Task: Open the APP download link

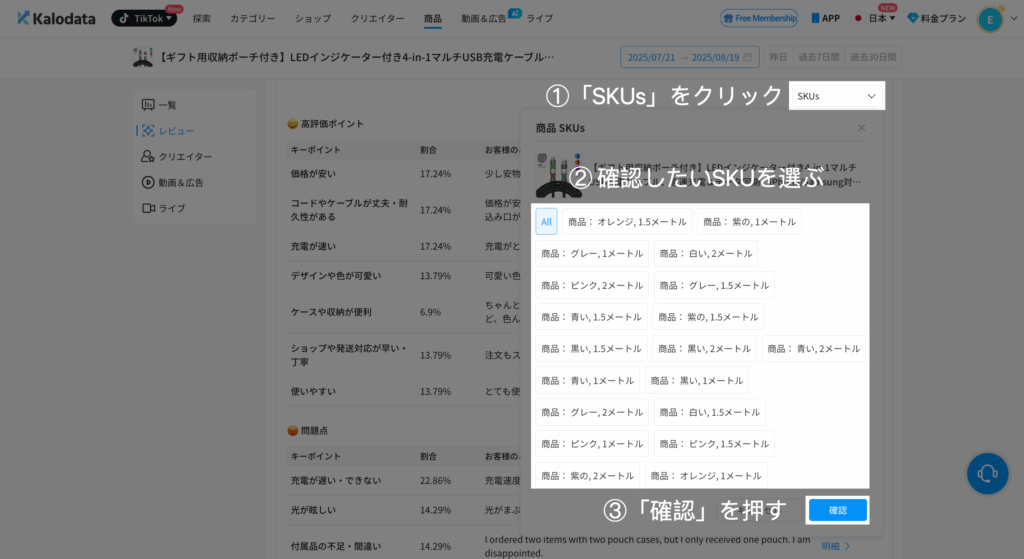Action: (825, 18)
